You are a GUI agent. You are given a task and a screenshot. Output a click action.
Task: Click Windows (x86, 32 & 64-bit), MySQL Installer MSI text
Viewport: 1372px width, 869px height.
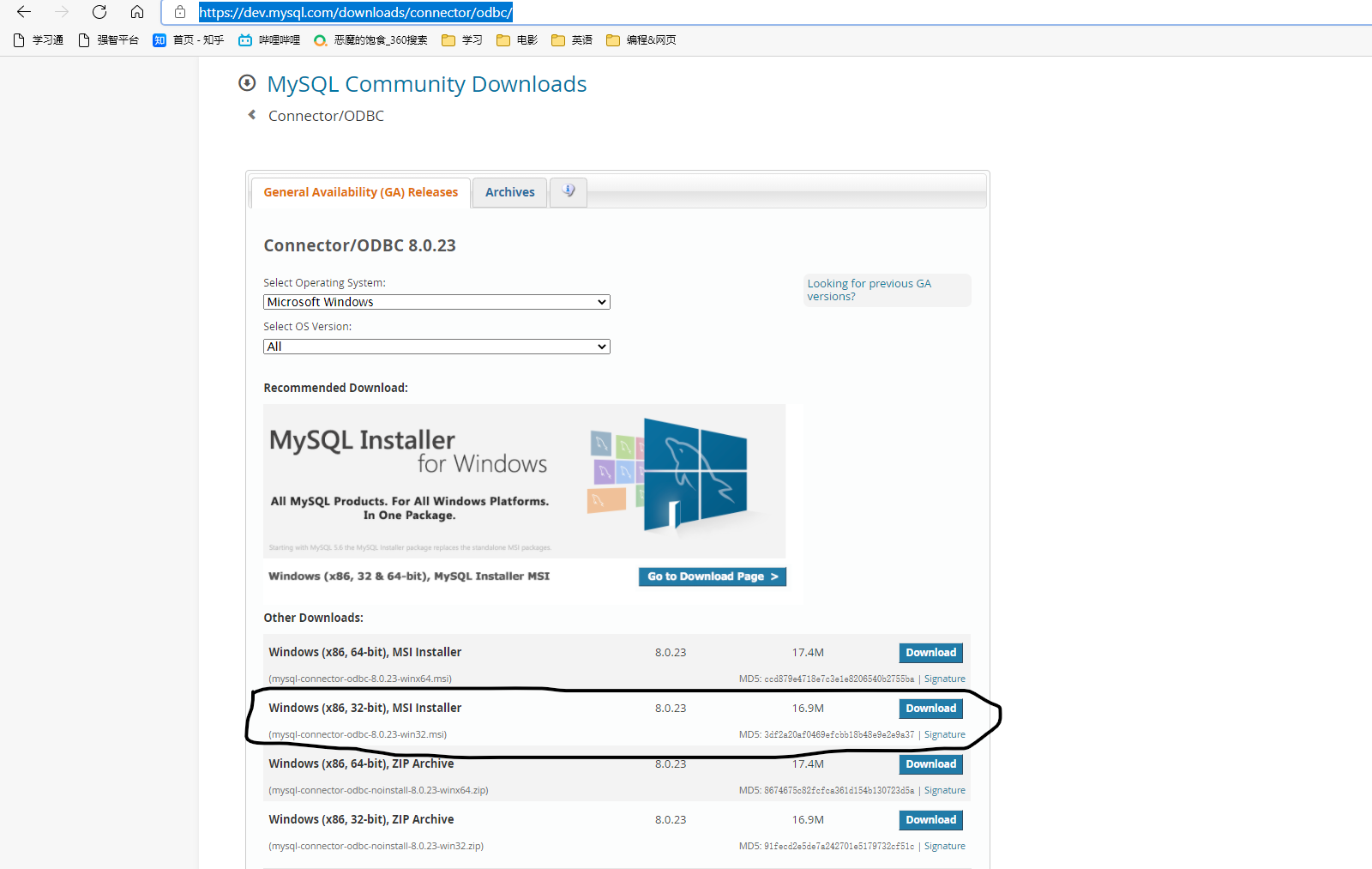click(409, 576)
